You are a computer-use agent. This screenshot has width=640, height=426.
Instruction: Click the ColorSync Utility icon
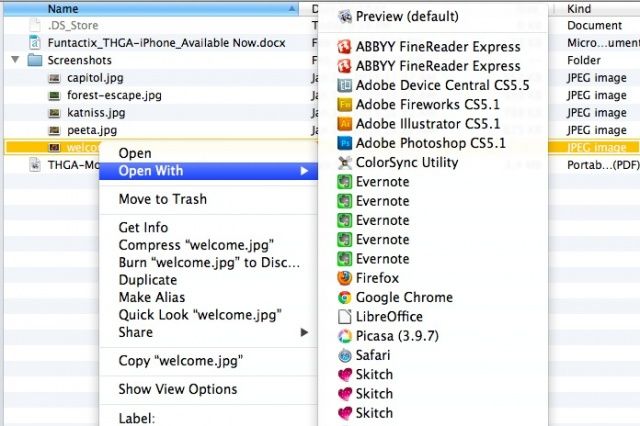click(344, 162)
